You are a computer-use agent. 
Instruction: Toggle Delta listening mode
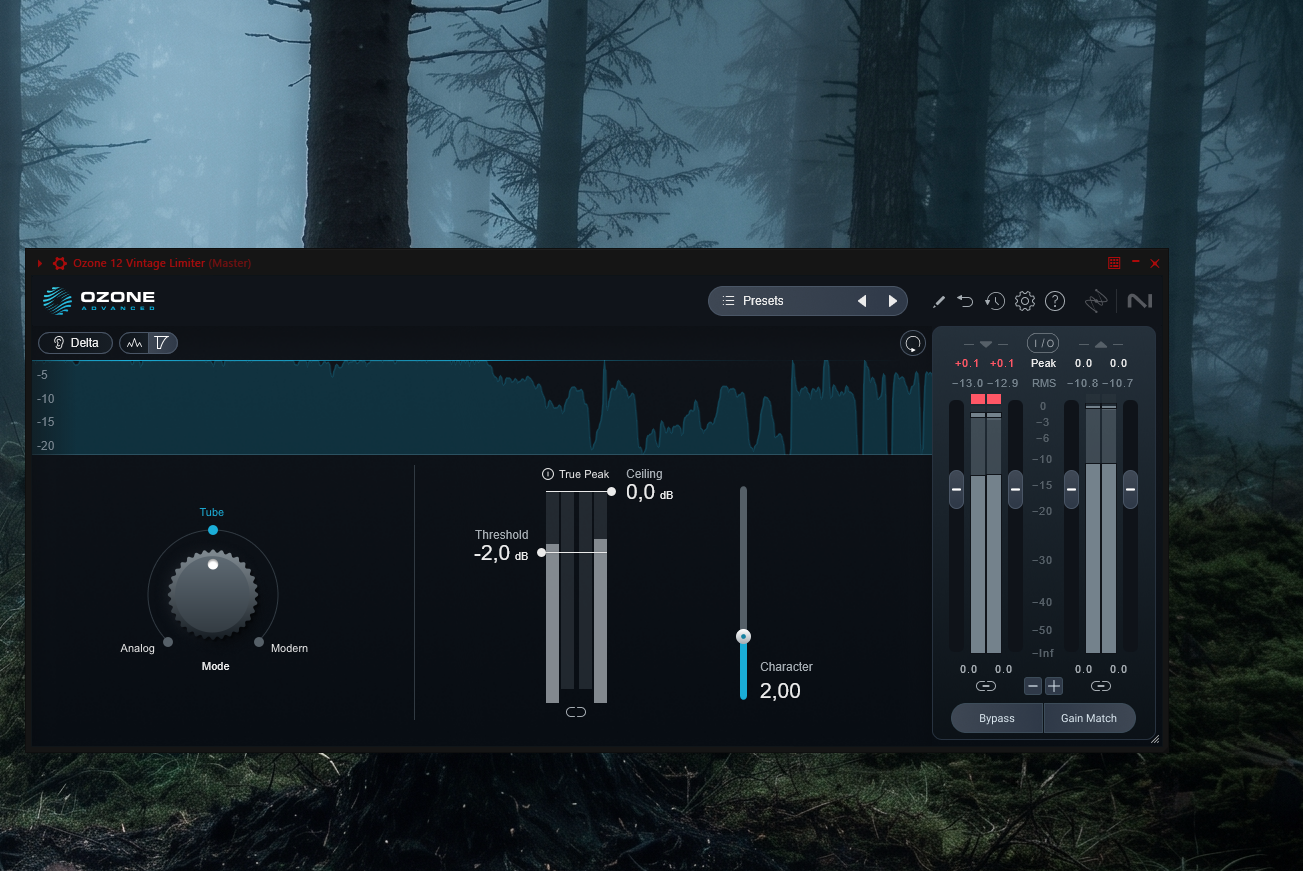76,343
